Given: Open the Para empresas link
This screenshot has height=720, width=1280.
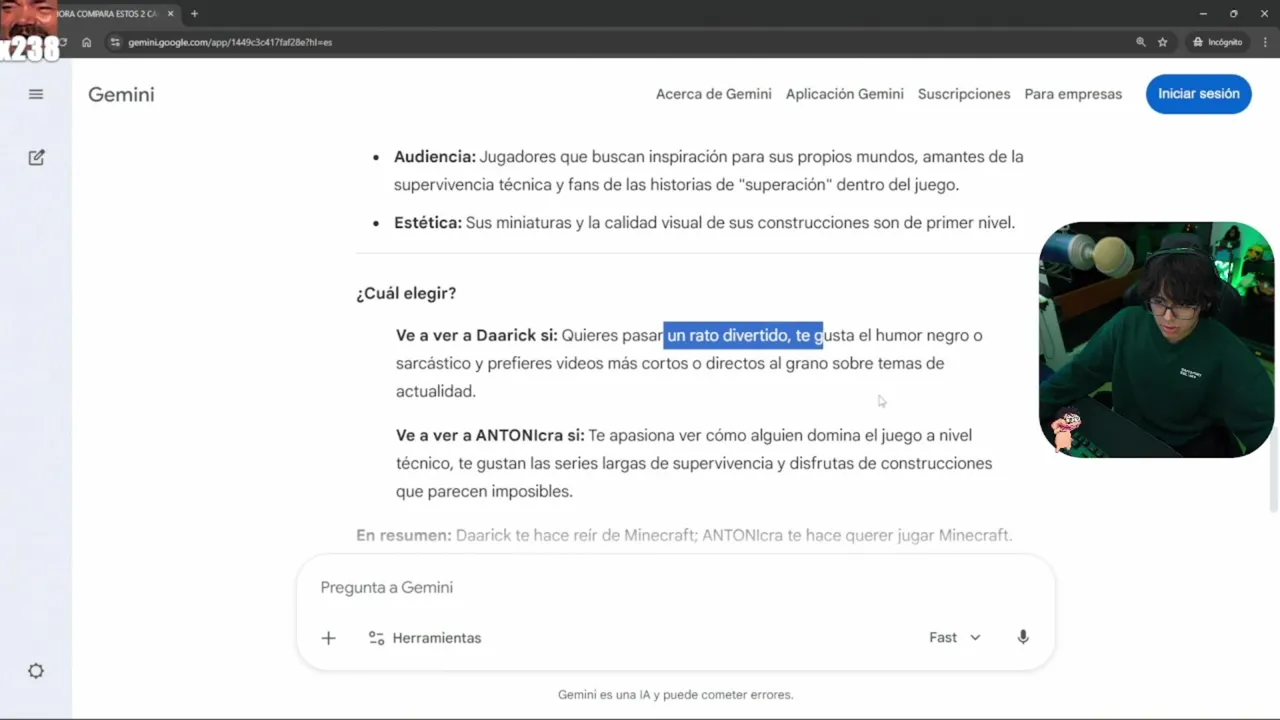Looking at the screenshot, I should click(x=1073, y=94).
